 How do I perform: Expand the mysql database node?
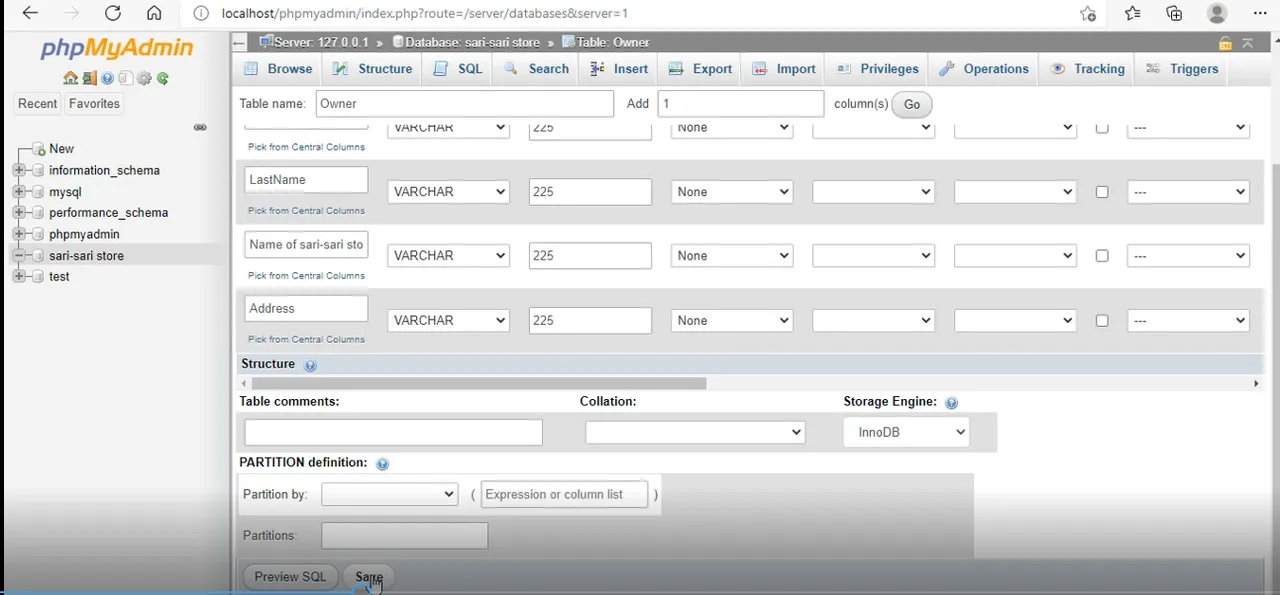point(19,192)
